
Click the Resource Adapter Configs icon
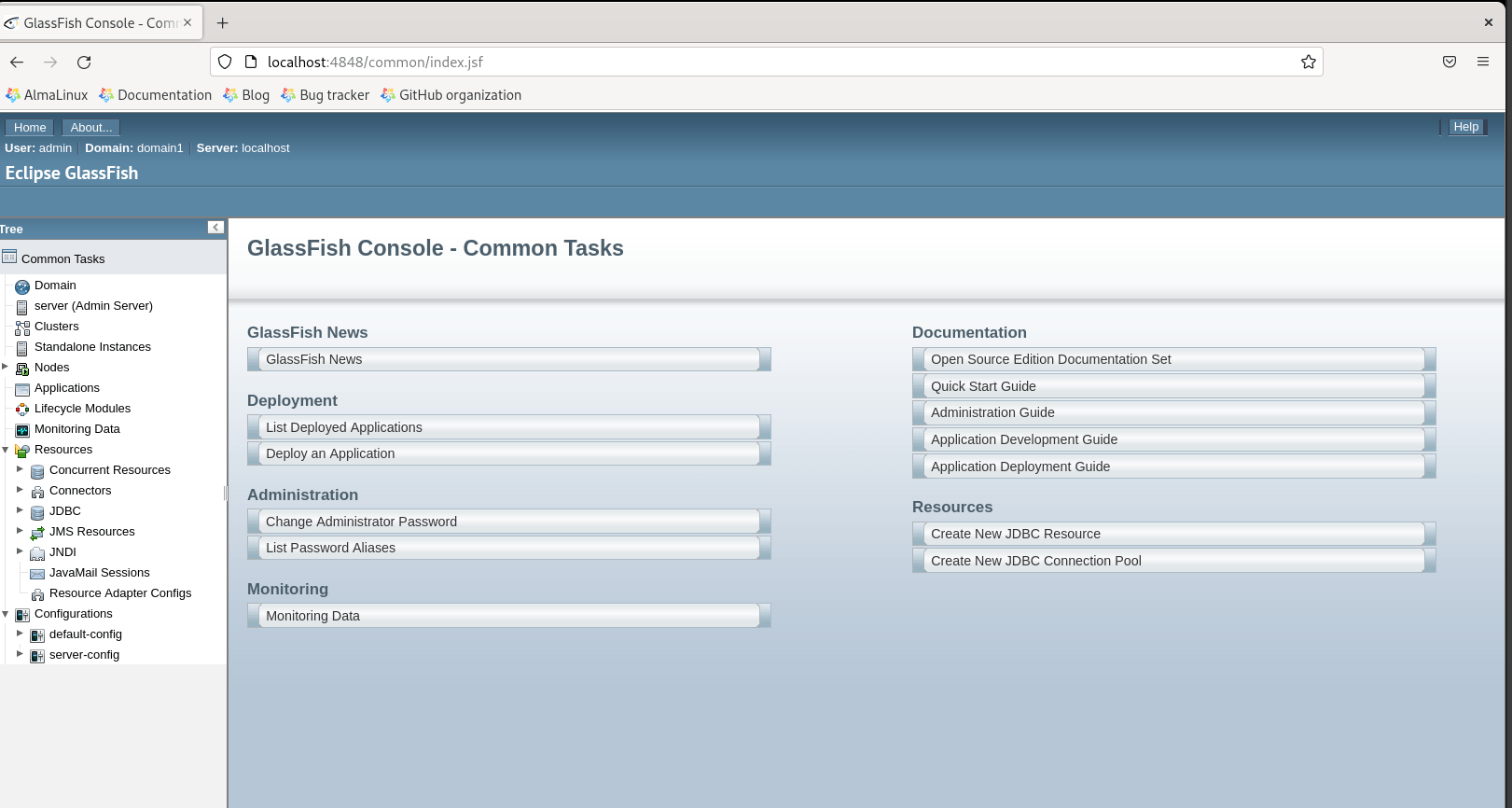click(x=37, y=594)
